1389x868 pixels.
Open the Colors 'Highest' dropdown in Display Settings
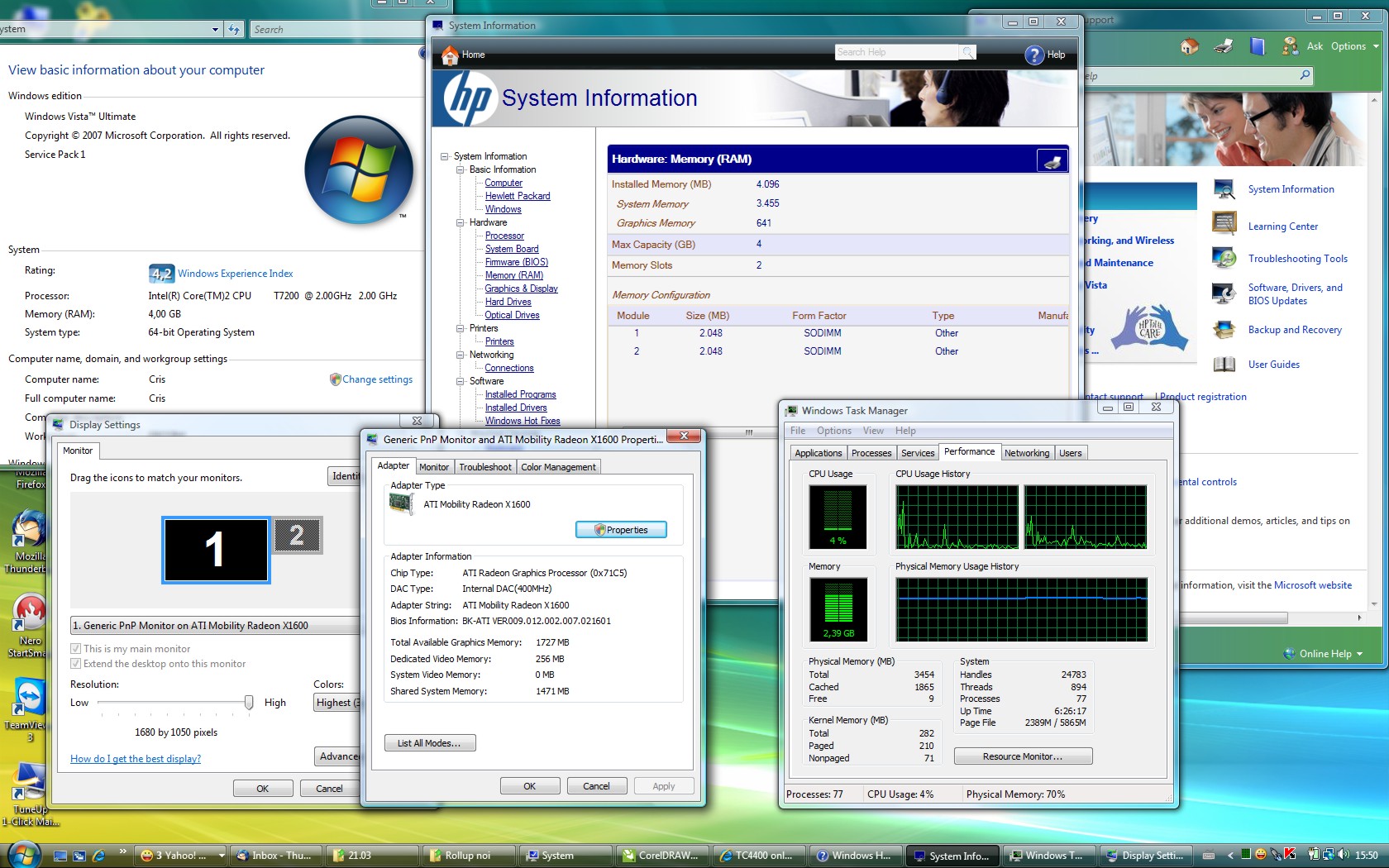[x=337, y=703]
